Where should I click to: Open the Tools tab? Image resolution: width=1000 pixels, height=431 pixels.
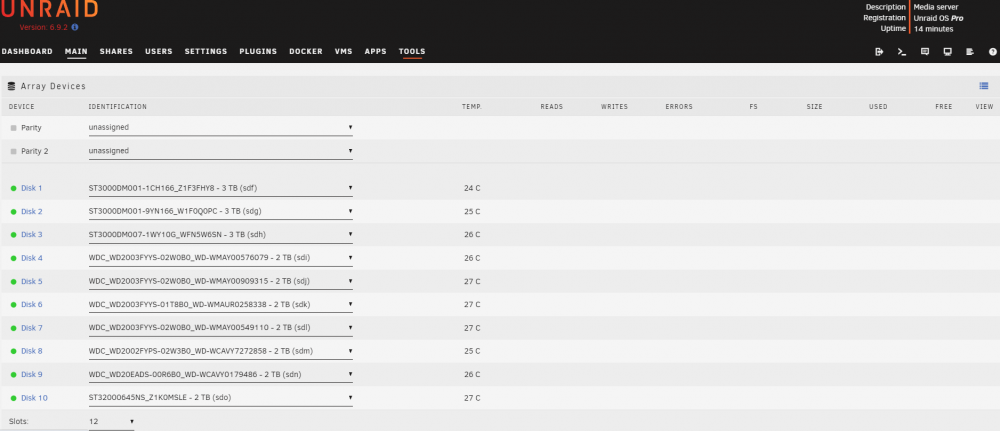click(x=412, y=52)
